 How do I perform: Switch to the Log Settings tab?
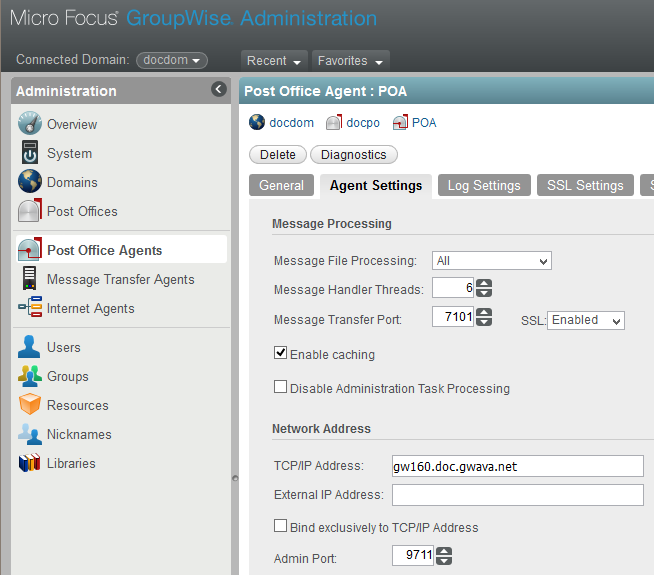tap(484, 185)
